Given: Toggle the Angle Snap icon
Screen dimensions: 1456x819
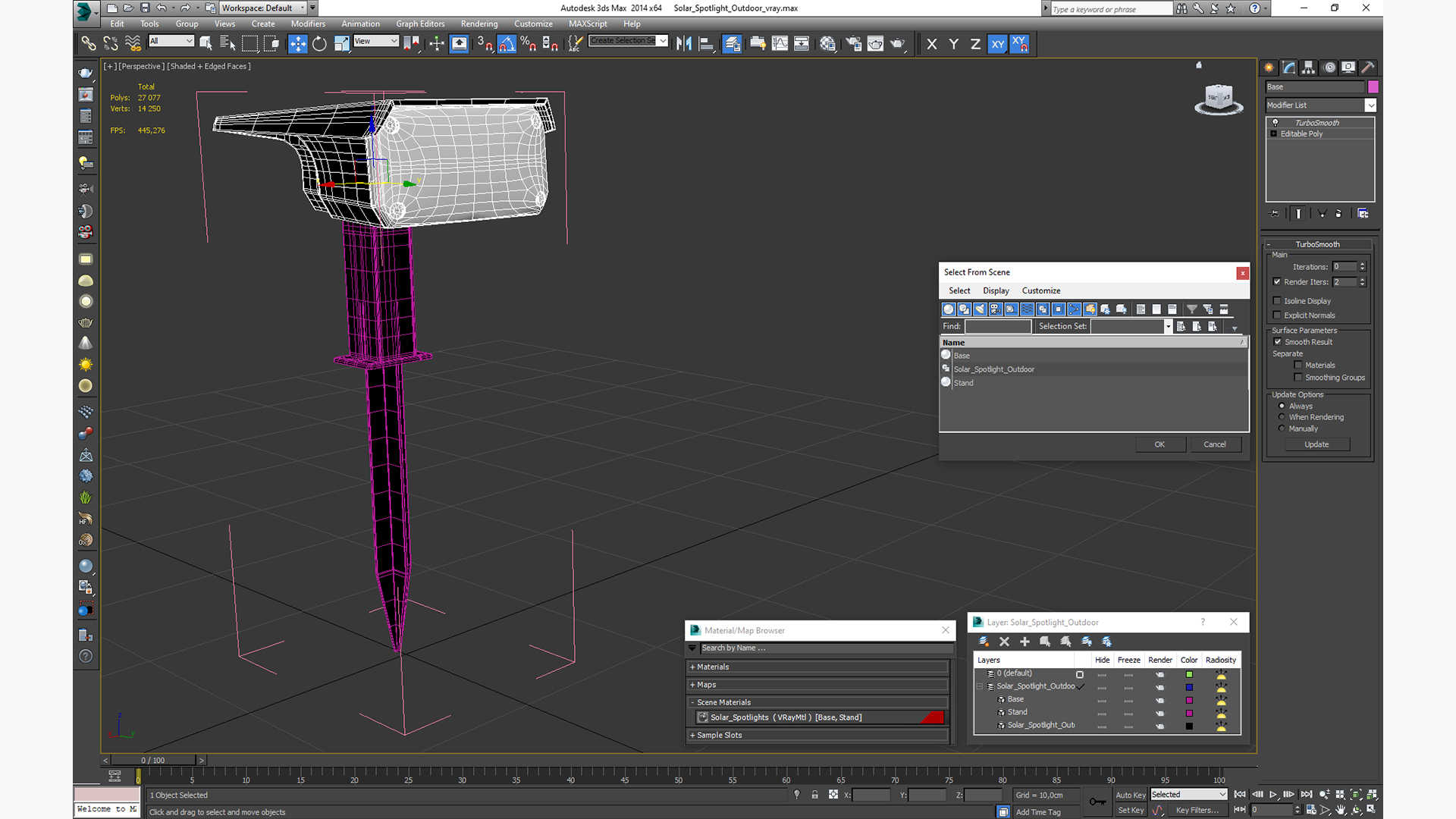Looking at the screenshot, I should coord(507,44).
